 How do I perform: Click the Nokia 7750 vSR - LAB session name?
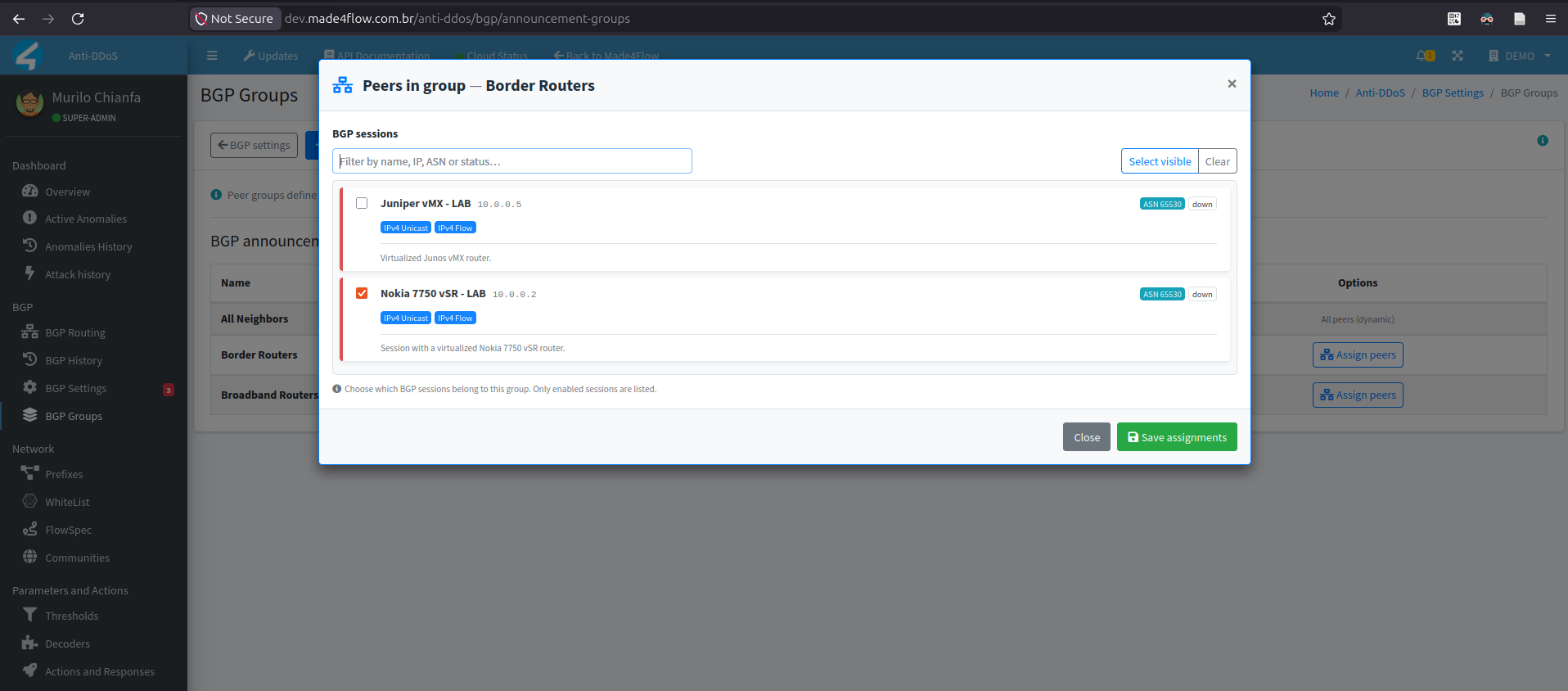[x=433, y=293]
